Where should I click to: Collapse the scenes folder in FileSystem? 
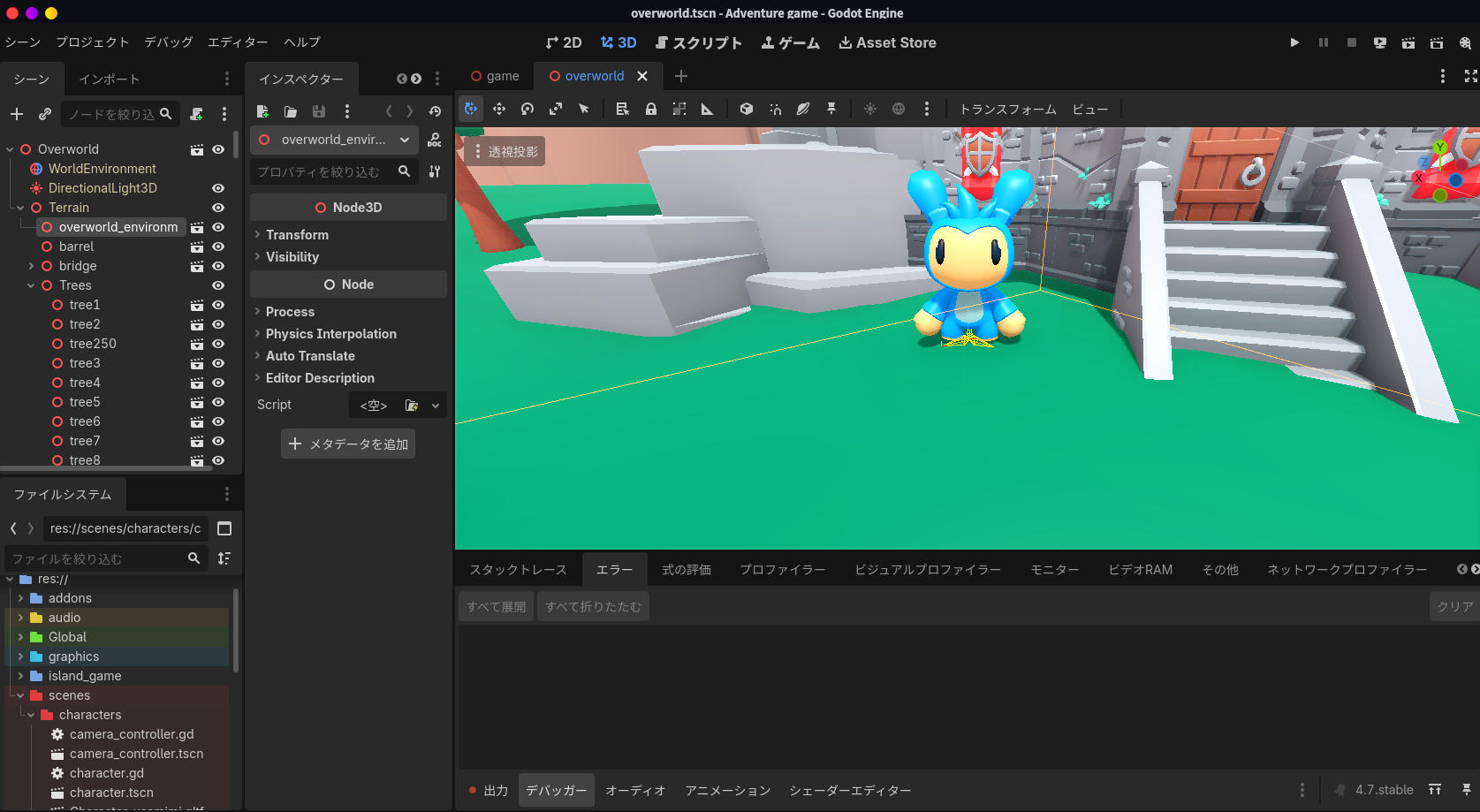click(x=20, y=695)
